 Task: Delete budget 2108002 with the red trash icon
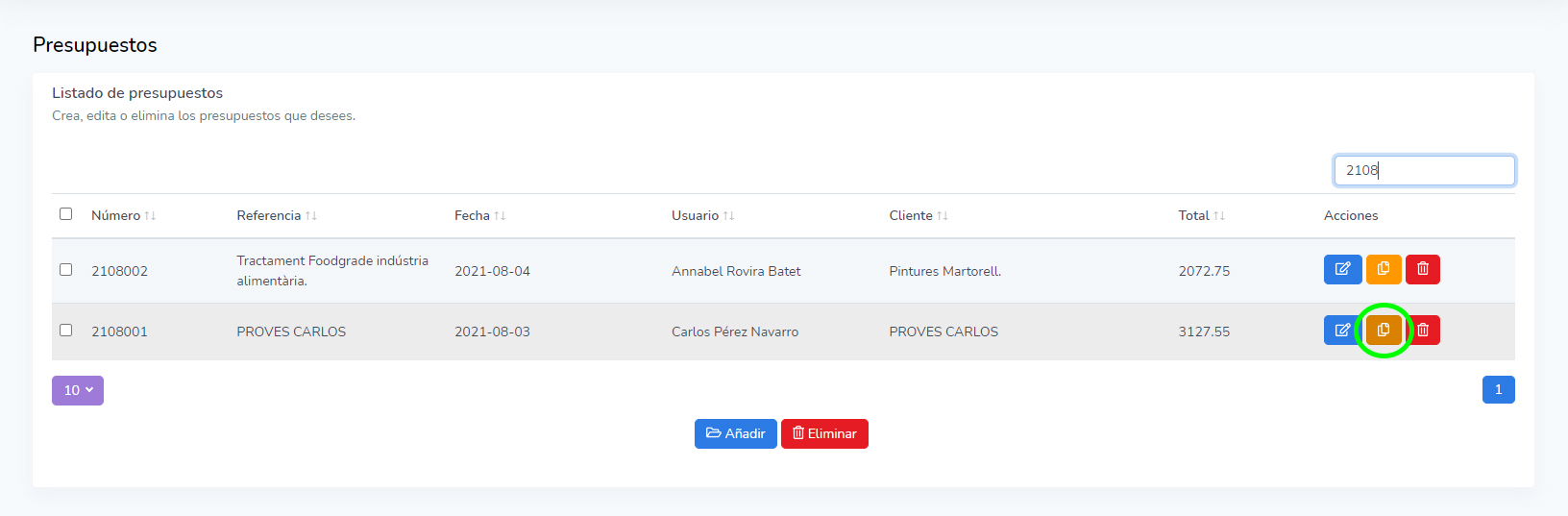[1423, 269]
